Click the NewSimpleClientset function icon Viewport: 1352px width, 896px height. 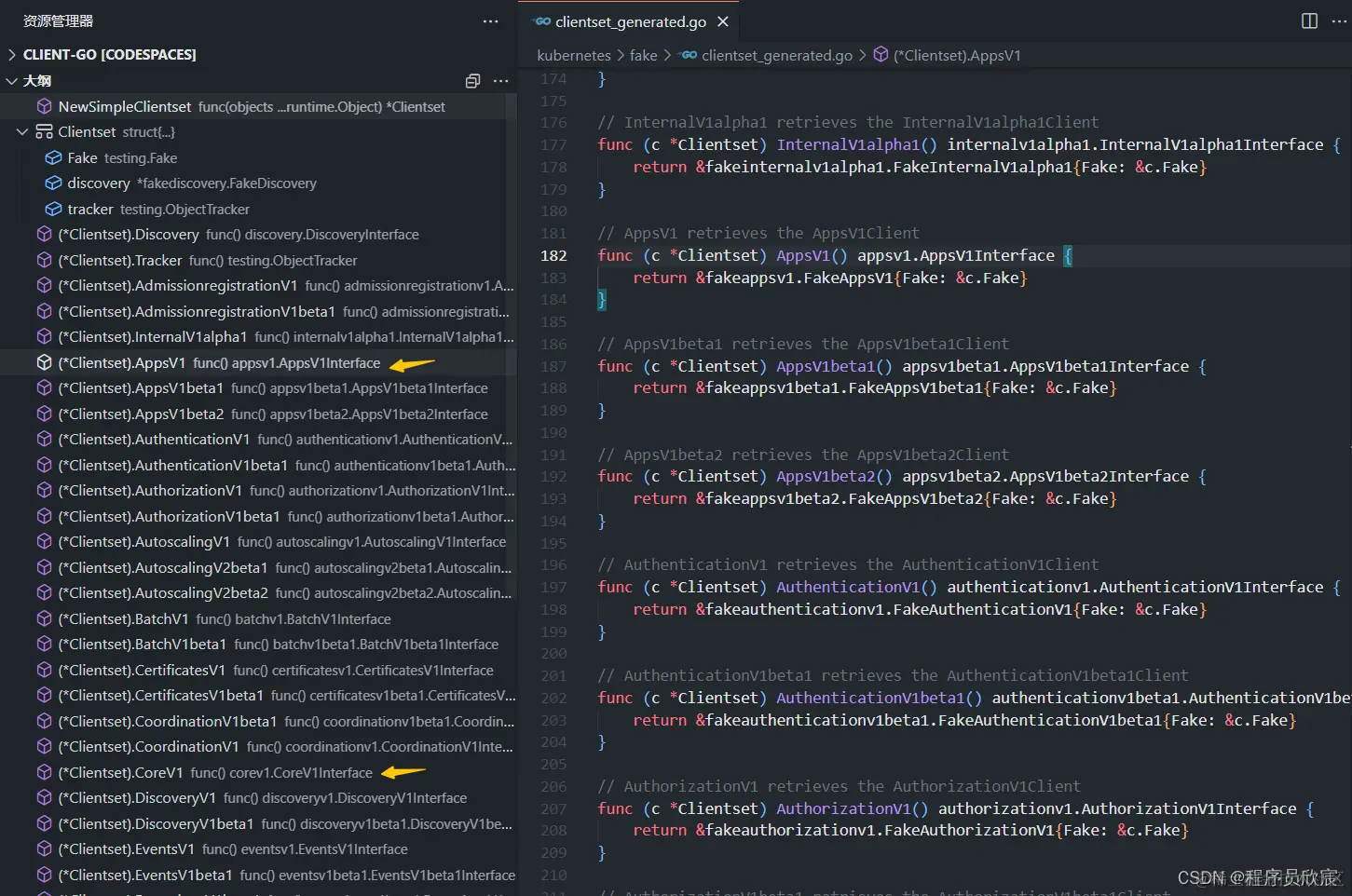point(44,107)
